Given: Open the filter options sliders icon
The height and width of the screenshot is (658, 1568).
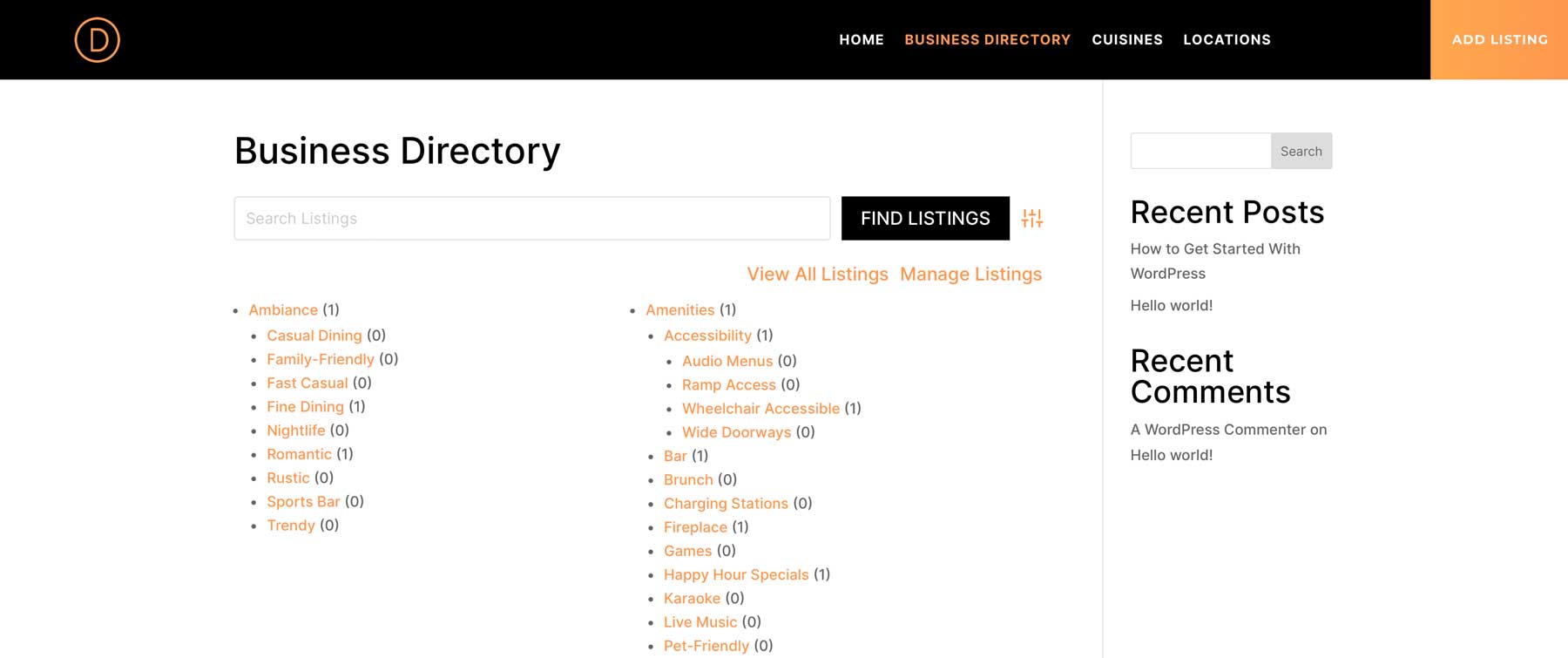Looking at the screenshot, I should [x=1032, y=219].
